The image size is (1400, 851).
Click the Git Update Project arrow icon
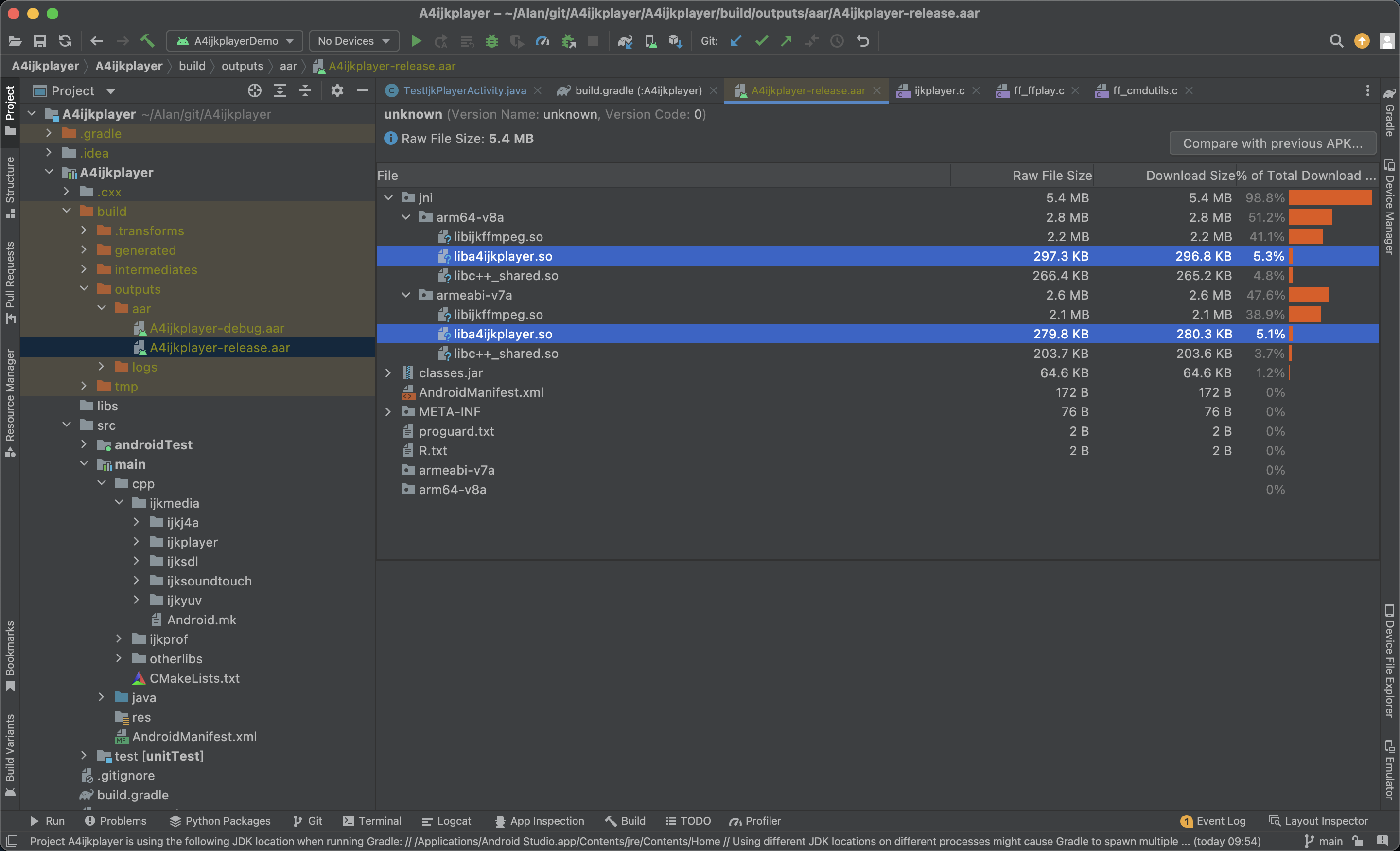pyautogui.click(x=736, y=41)
